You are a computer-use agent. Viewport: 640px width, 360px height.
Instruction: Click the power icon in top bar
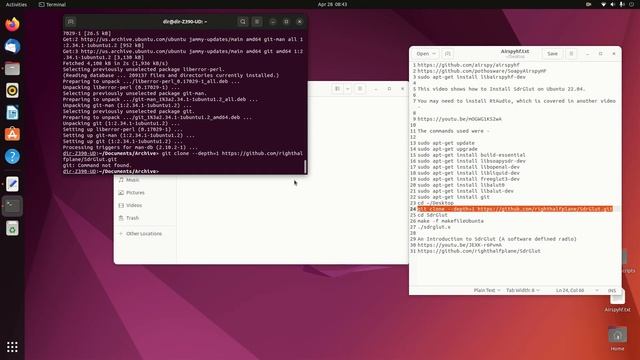point(631,4)
